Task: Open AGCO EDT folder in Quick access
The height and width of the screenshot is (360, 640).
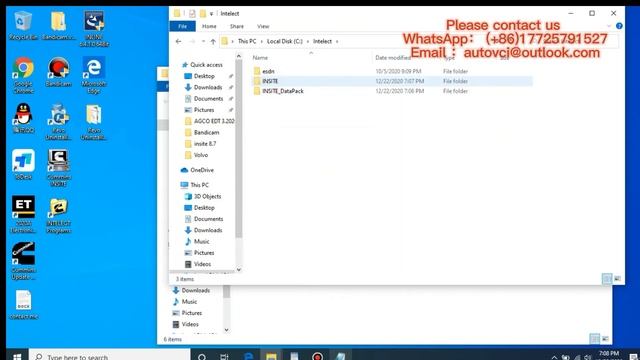Action: click(x=213, y=121)
